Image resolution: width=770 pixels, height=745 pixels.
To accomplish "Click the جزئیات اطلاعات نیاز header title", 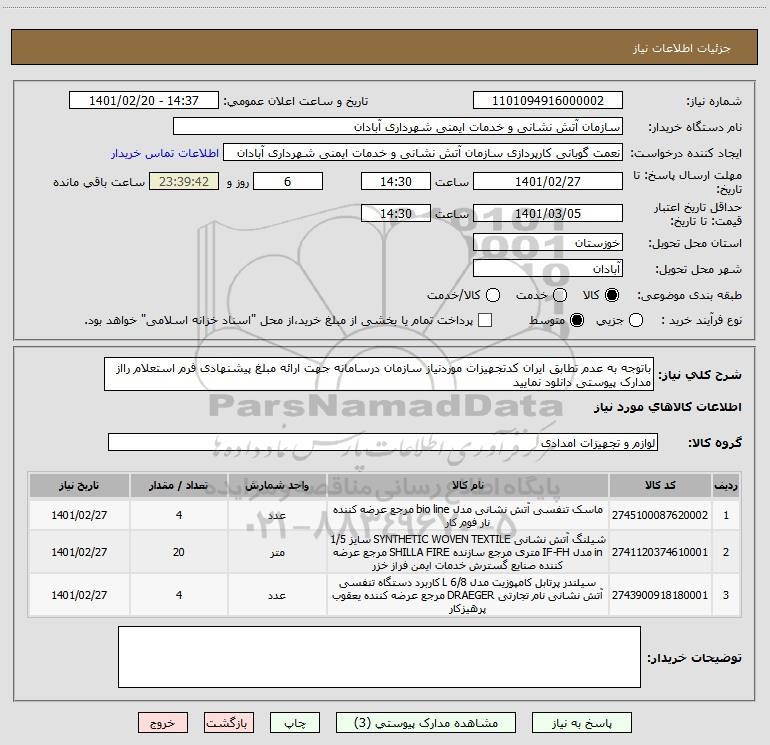I will coord(682,48).
